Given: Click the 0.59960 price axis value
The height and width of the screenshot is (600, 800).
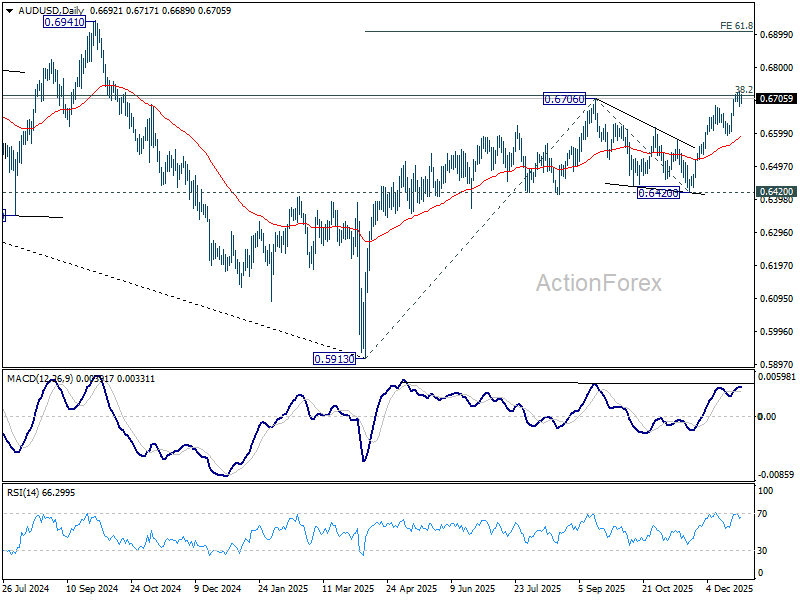Looking at the screenshot, I should (777, 332).
